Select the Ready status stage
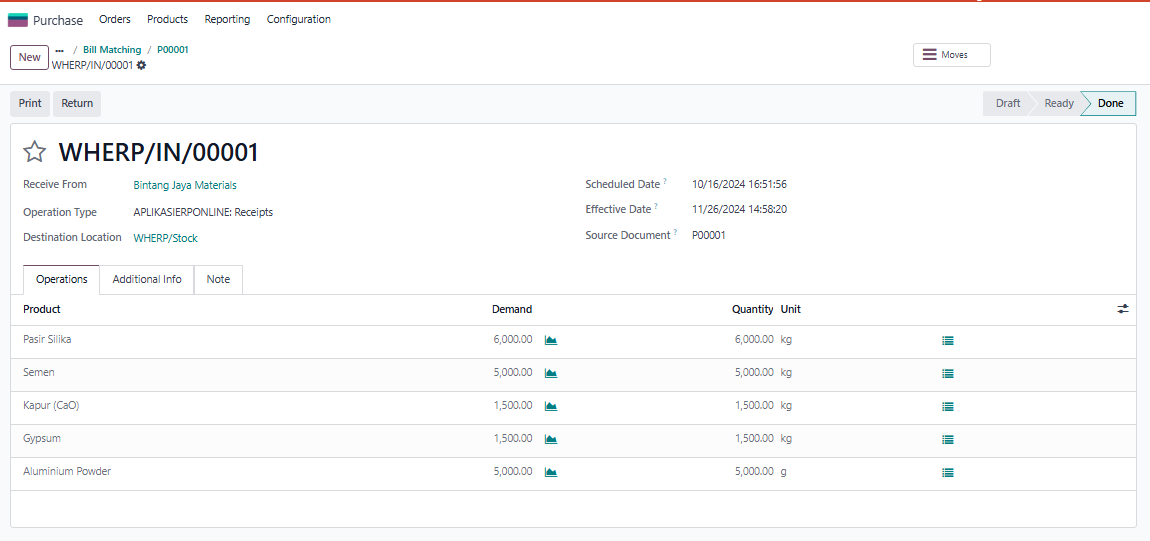The height and width of the screenshot is (541, 1150). coord(1058,103)
